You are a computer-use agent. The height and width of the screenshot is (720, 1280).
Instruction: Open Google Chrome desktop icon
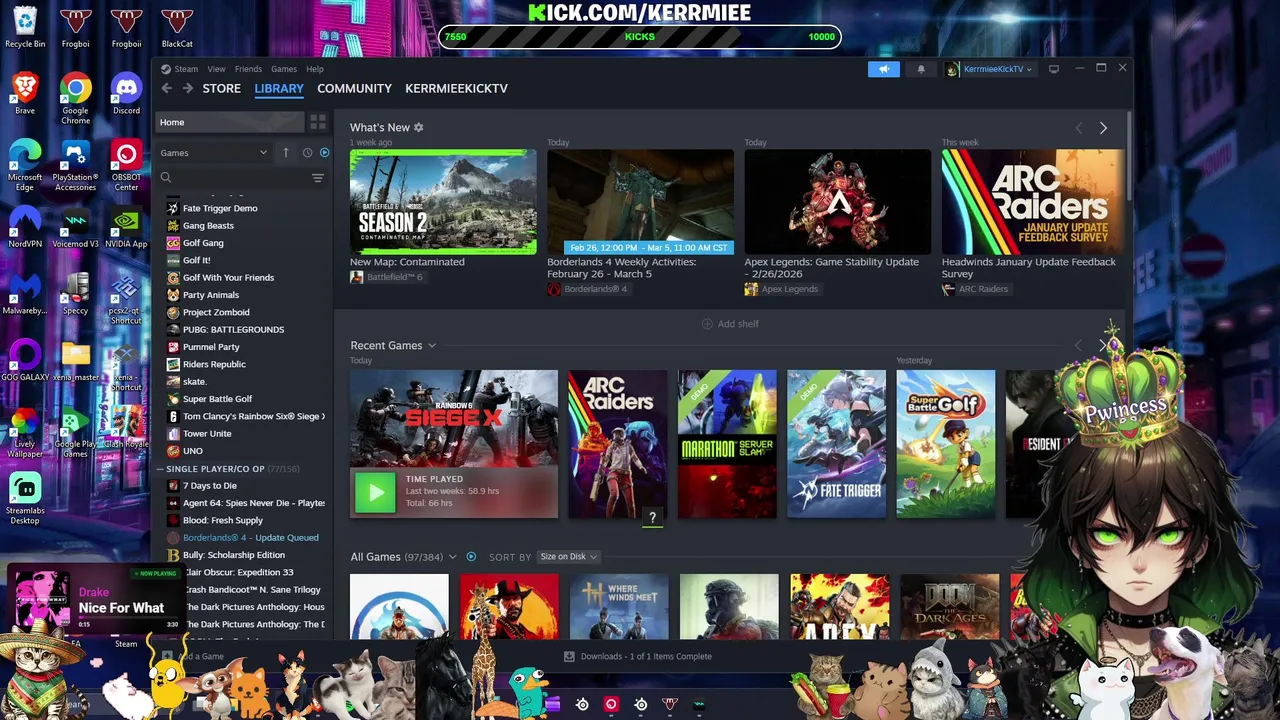point(75,98)
